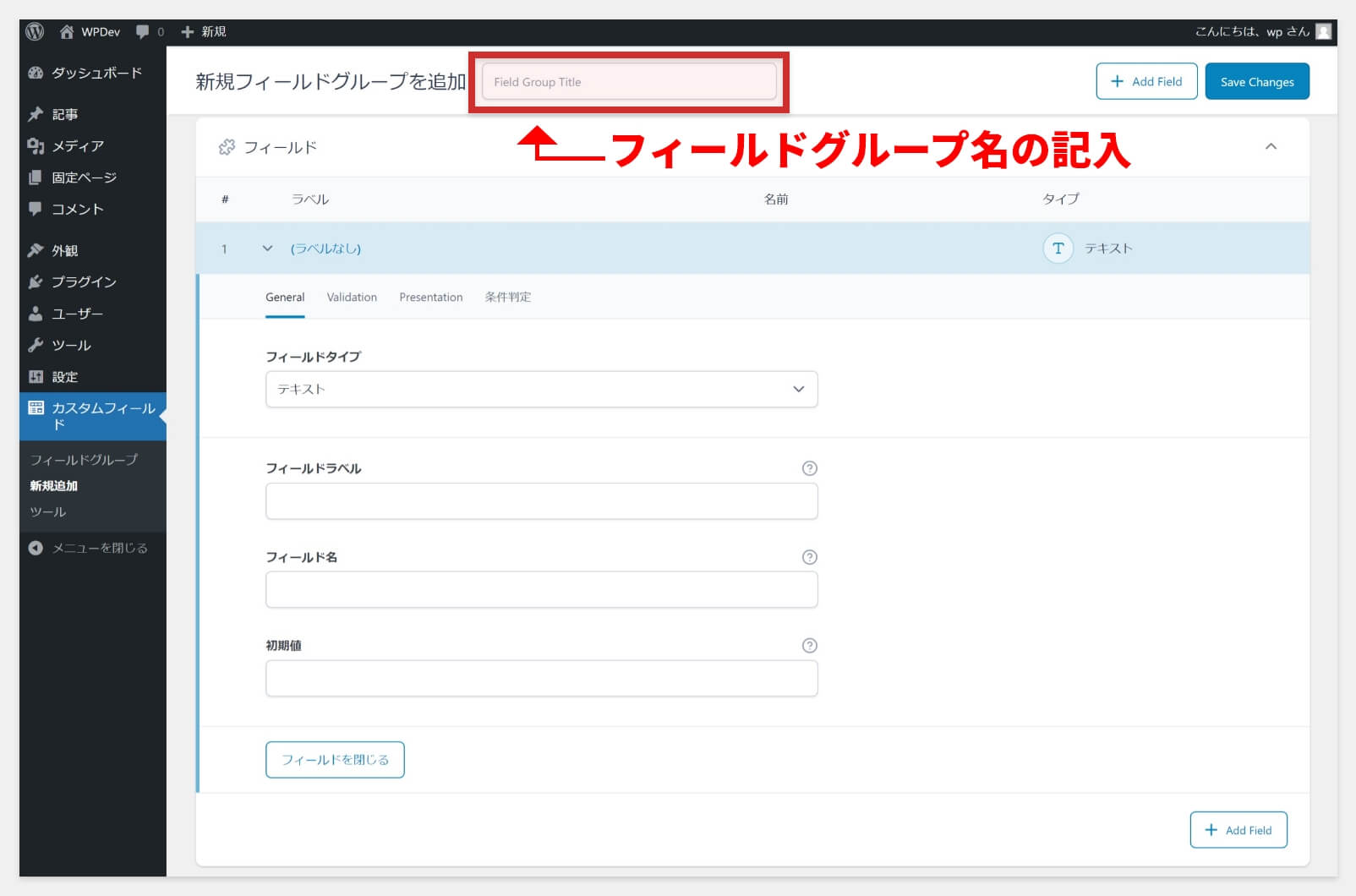Click the コメント speech bubble icon
The image size is (1356, 896).
click(36, 209)
